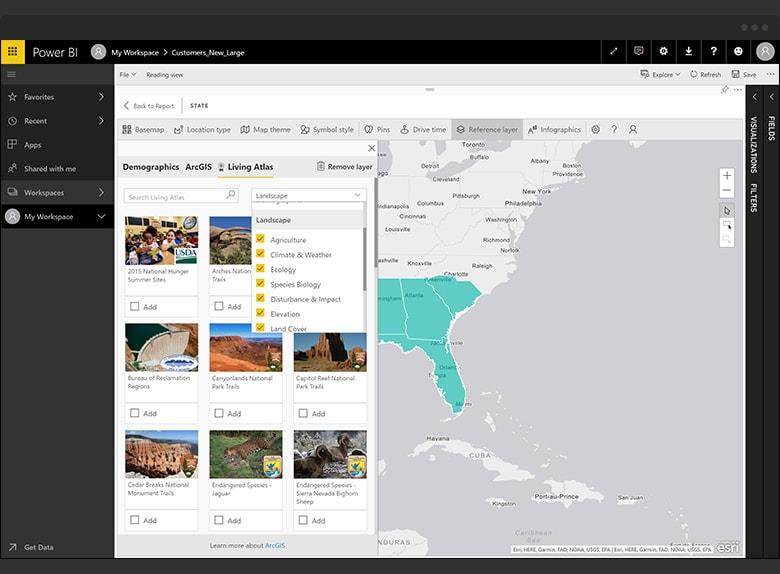Viewport: 780px width, 574px height.
Task: Open the Basemap tool
Action: point(143,129)
